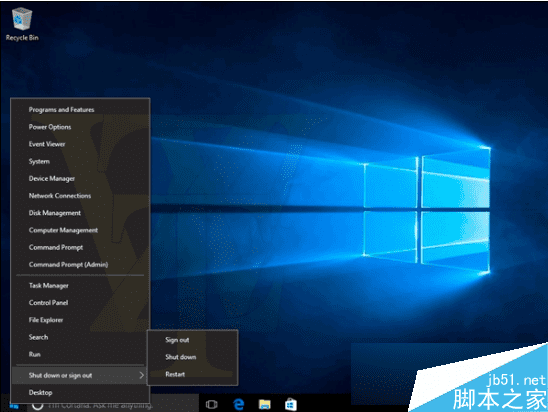Image resolution: width=548 pixels, height=412 pixels.
Task: Open the Store app on the taskbar
Action: pos(291,404)
